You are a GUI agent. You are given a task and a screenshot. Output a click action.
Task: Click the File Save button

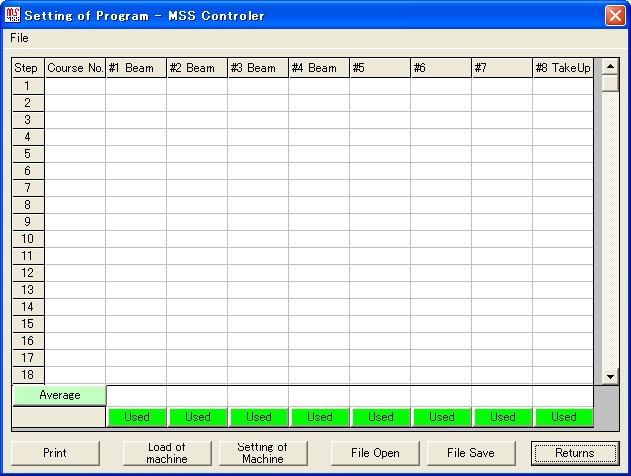470,453
